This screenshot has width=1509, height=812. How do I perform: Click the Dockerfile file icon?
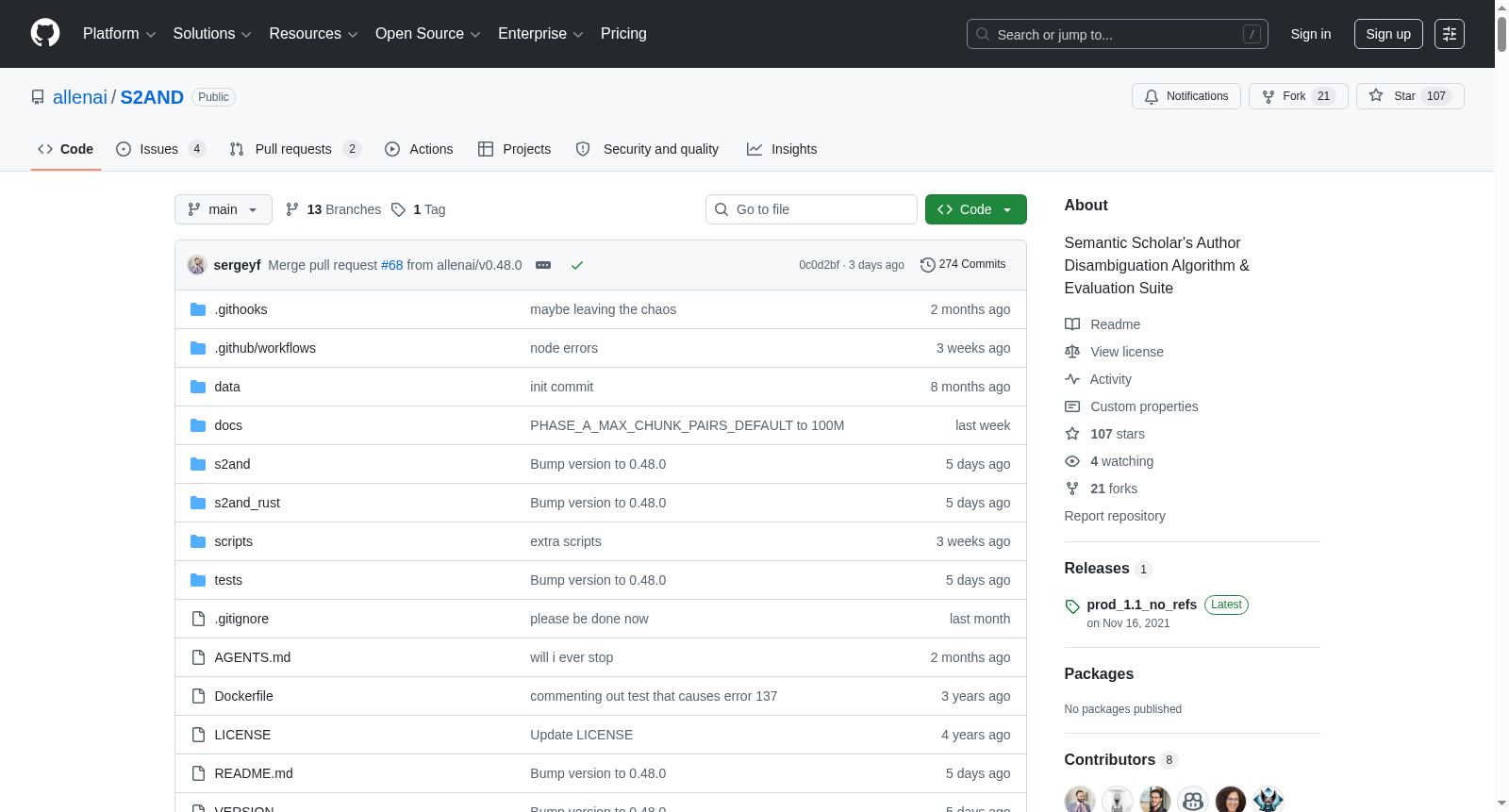pyautogui.click(x=198, y=696)
